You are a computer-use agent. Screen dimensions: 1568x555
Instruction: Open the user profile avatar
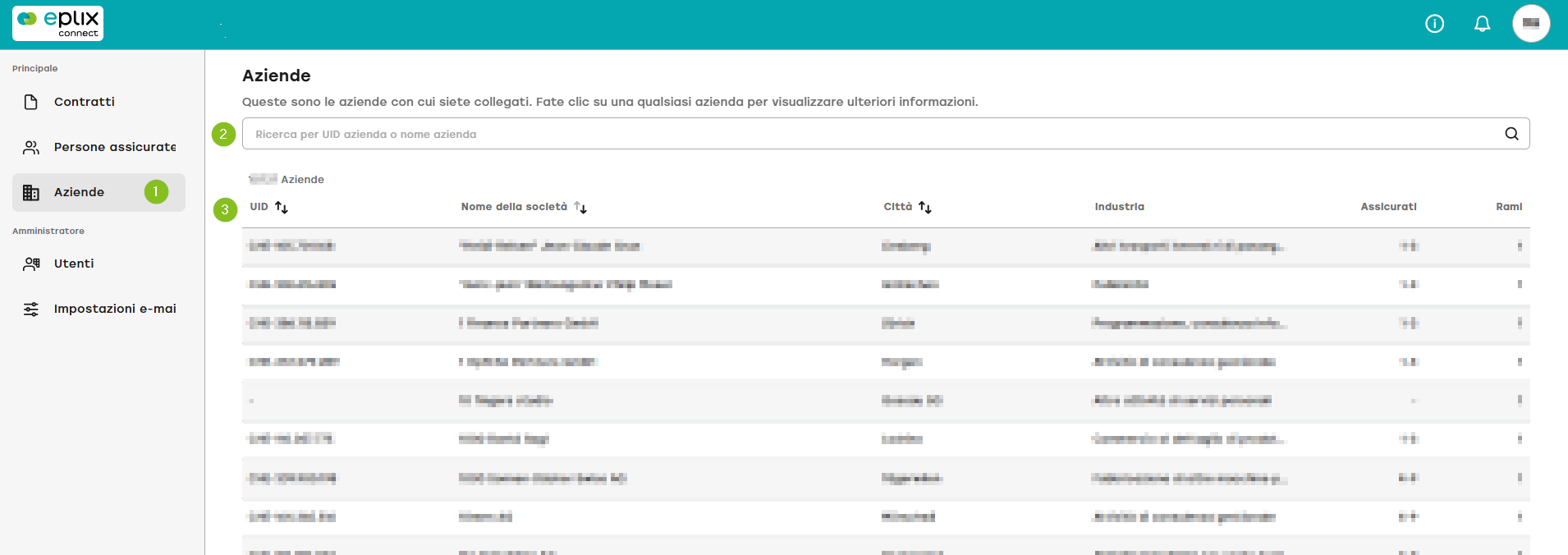(1531, 23)
